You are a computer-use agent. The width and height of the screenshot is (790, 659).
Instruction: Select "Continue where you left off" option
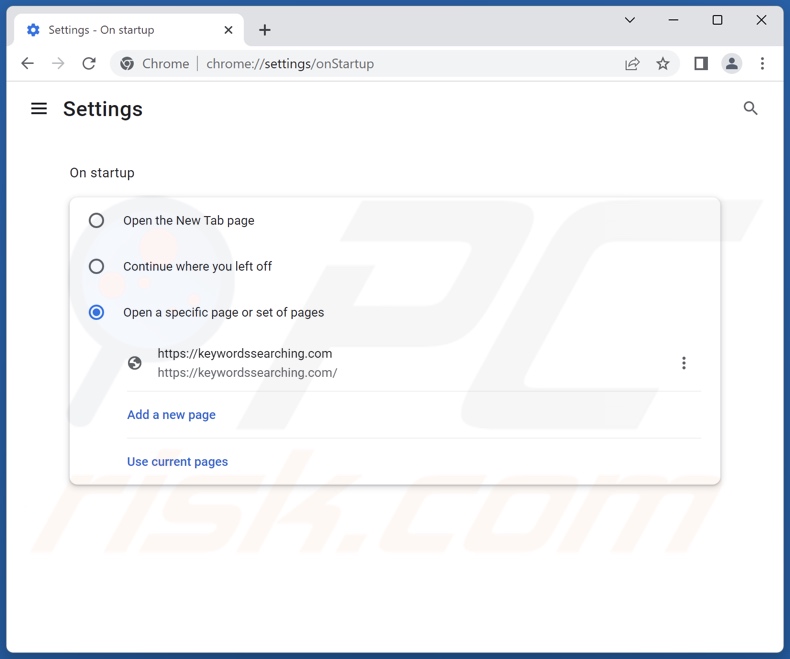click(96, 266)
